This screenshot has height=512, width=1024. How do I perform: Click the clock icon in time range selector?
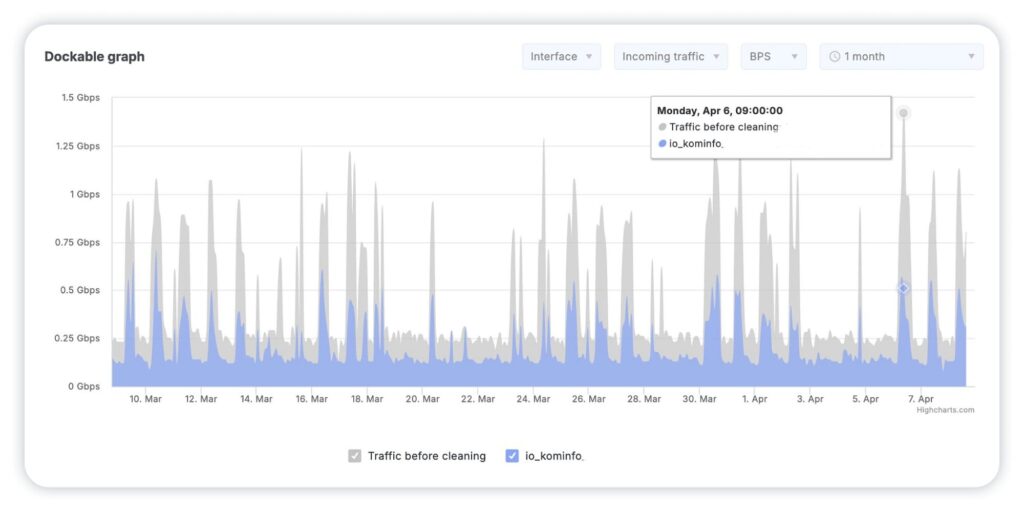click(x=834, y=57)
